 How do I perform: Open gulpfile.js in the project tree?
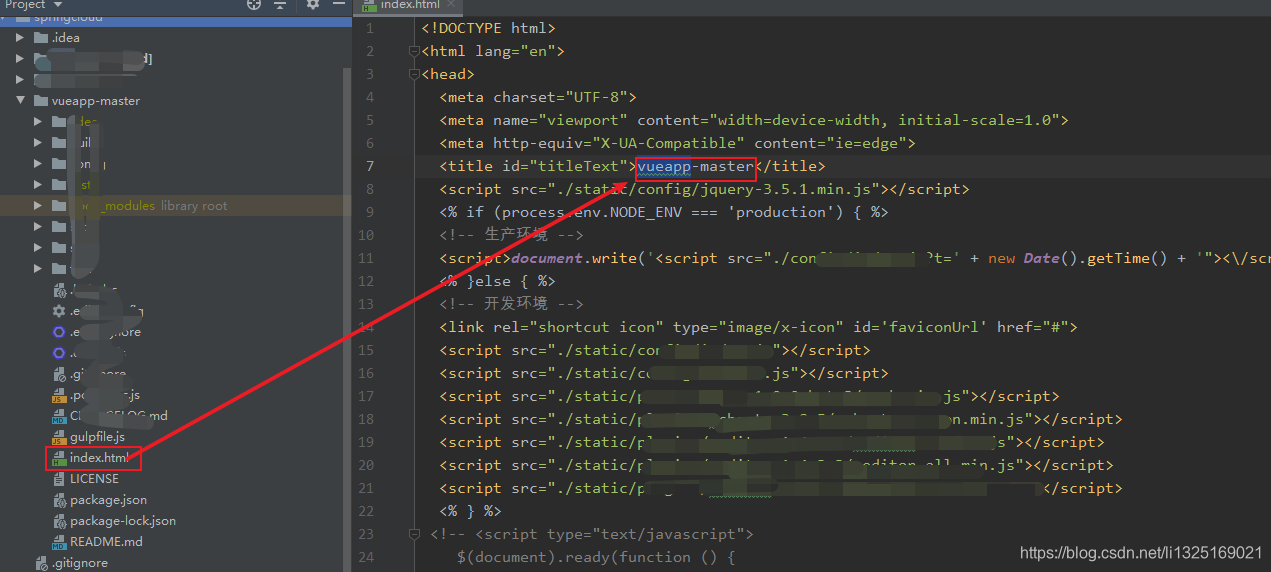(x=97, y=437)
